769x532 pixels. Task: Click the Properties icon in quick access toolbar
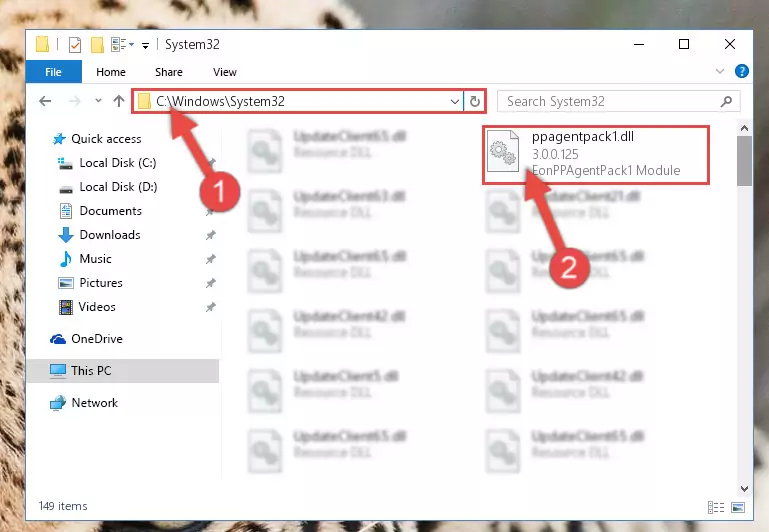(x=75, y=45)
